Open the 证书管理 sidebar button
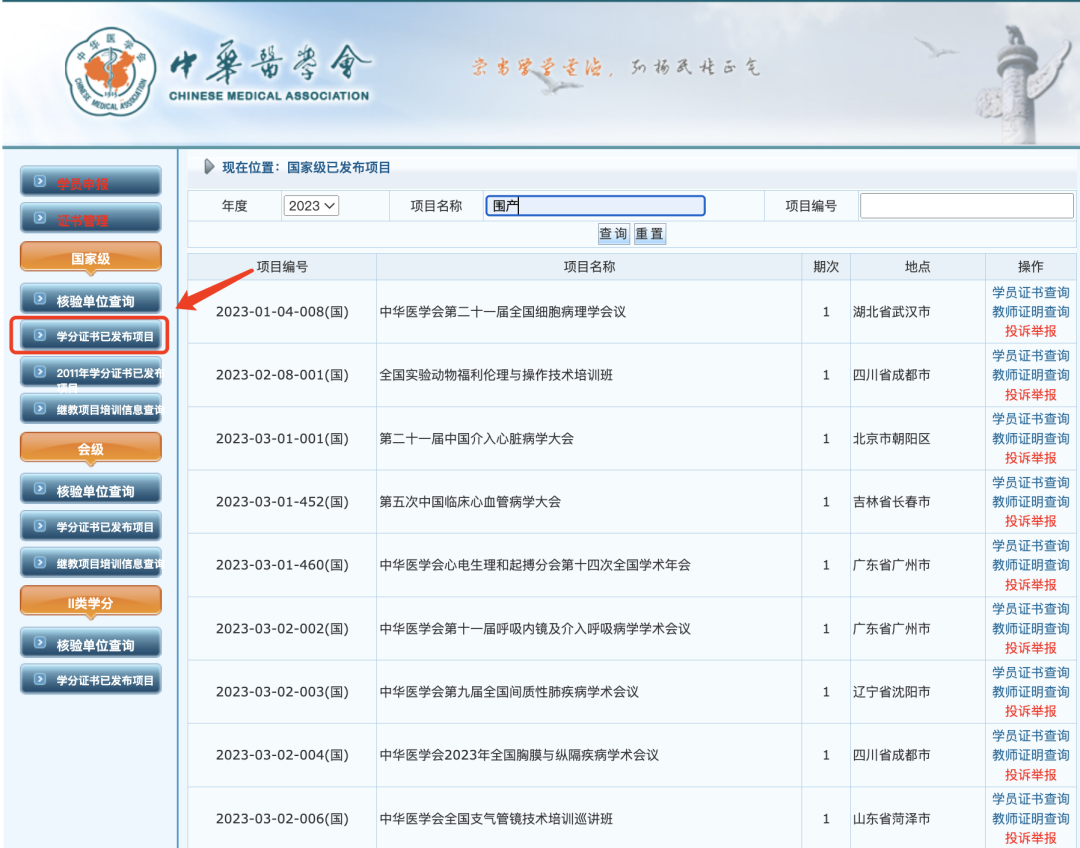This screenshot has height=848, width=1080. point(91,220)
